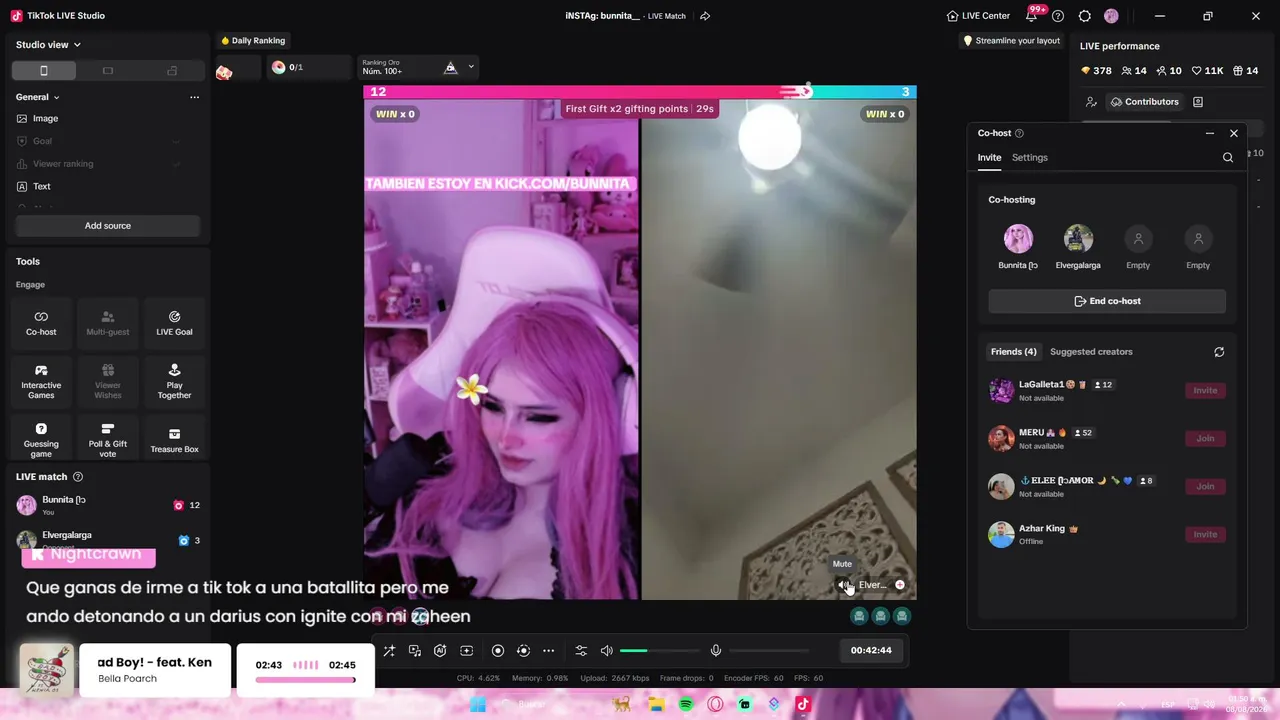Minimize the Co-host panel
The height and width of the screenshot is (720, 1280).
coord(1210,133)
